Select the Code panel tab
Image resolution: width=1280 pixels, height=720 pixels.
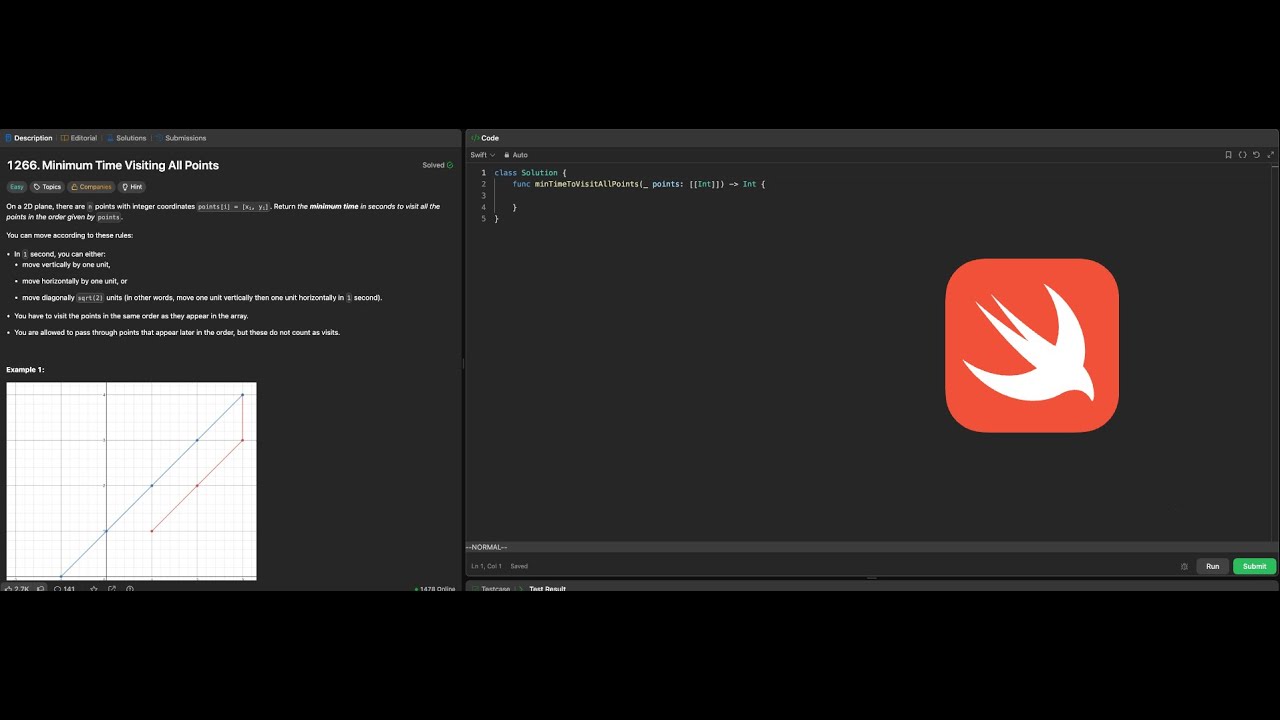pos(485,138)
